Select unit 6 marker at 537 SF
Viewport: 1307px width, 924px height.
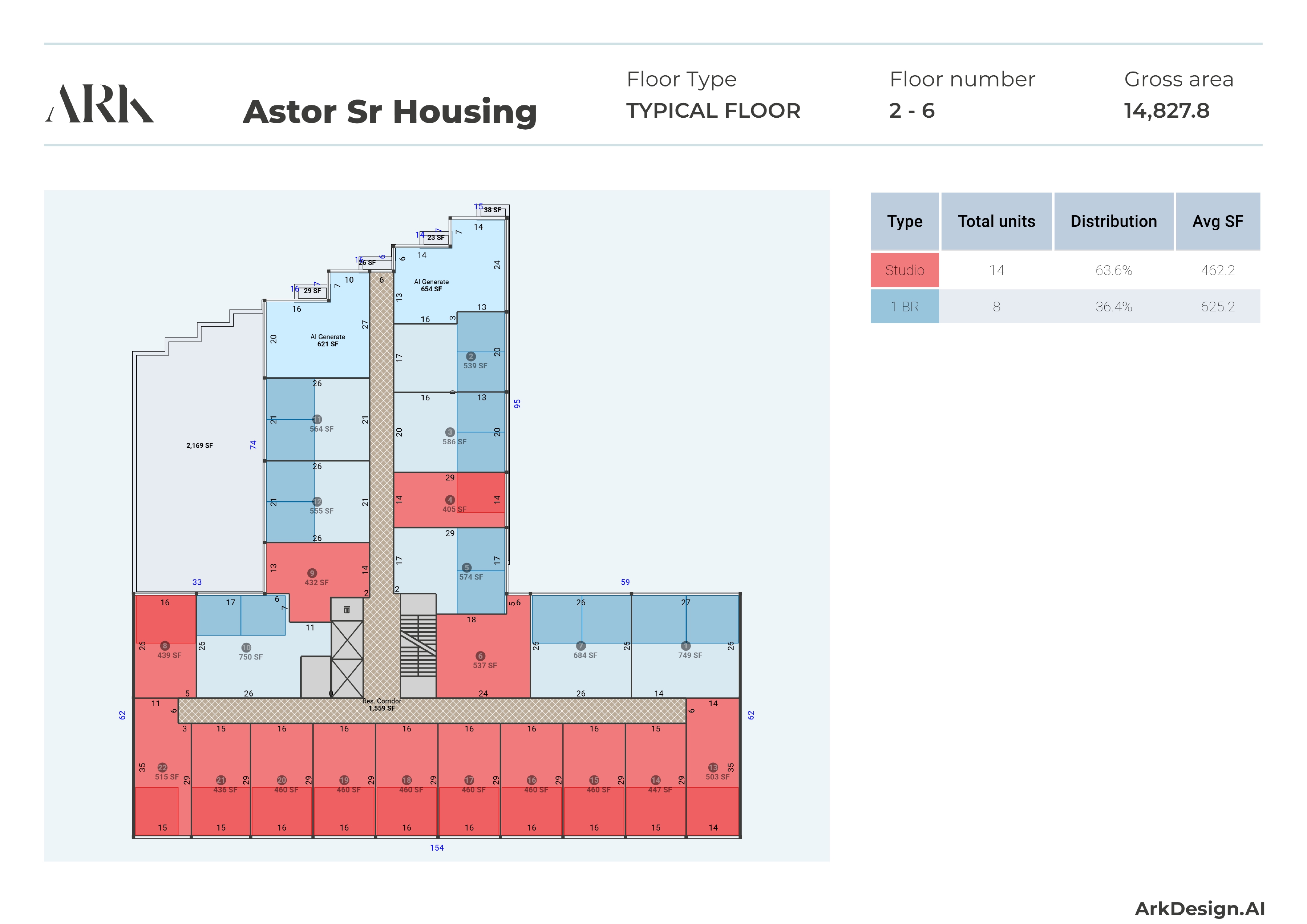[481, 656]
